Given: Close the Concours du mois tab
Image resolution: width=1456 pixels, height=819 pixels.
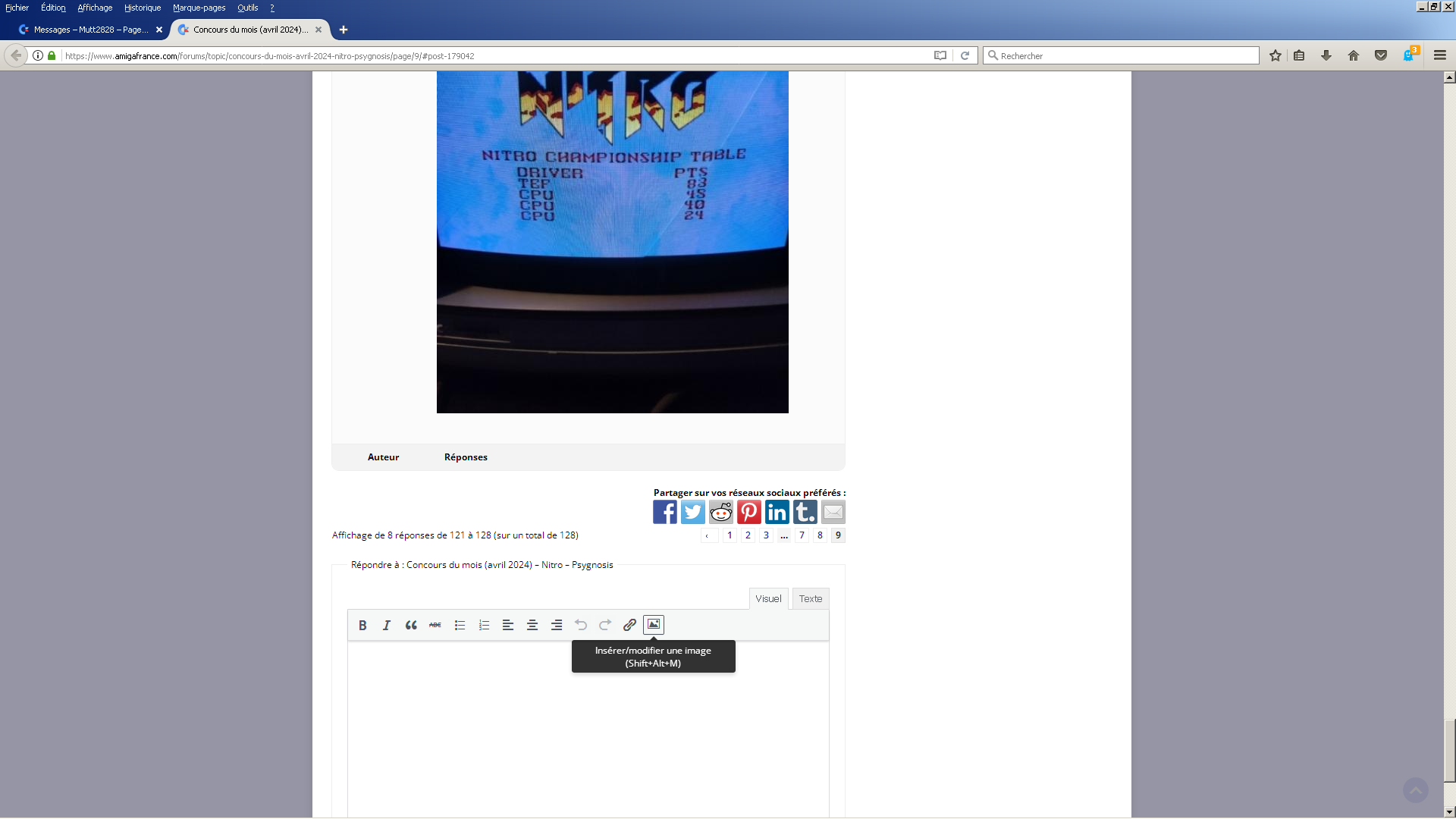Looking at the screenshot, I should pyautogui.click(x=318, y=30).
